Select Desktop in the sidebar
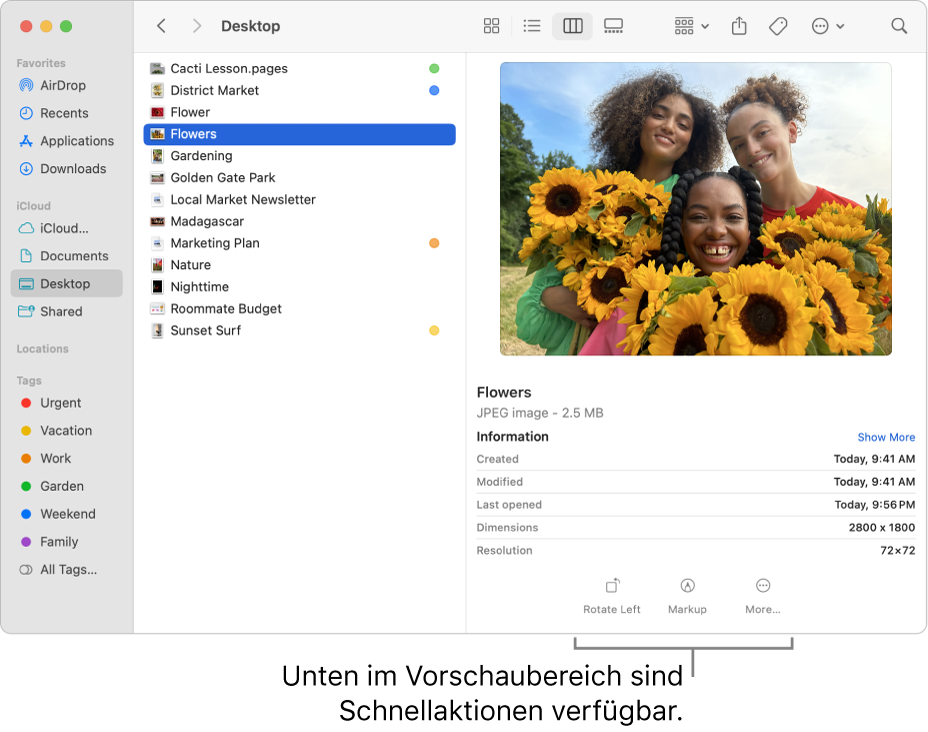The width and height of the screenshot is (928, 732). pyautogui.click(x=66, y=283)
